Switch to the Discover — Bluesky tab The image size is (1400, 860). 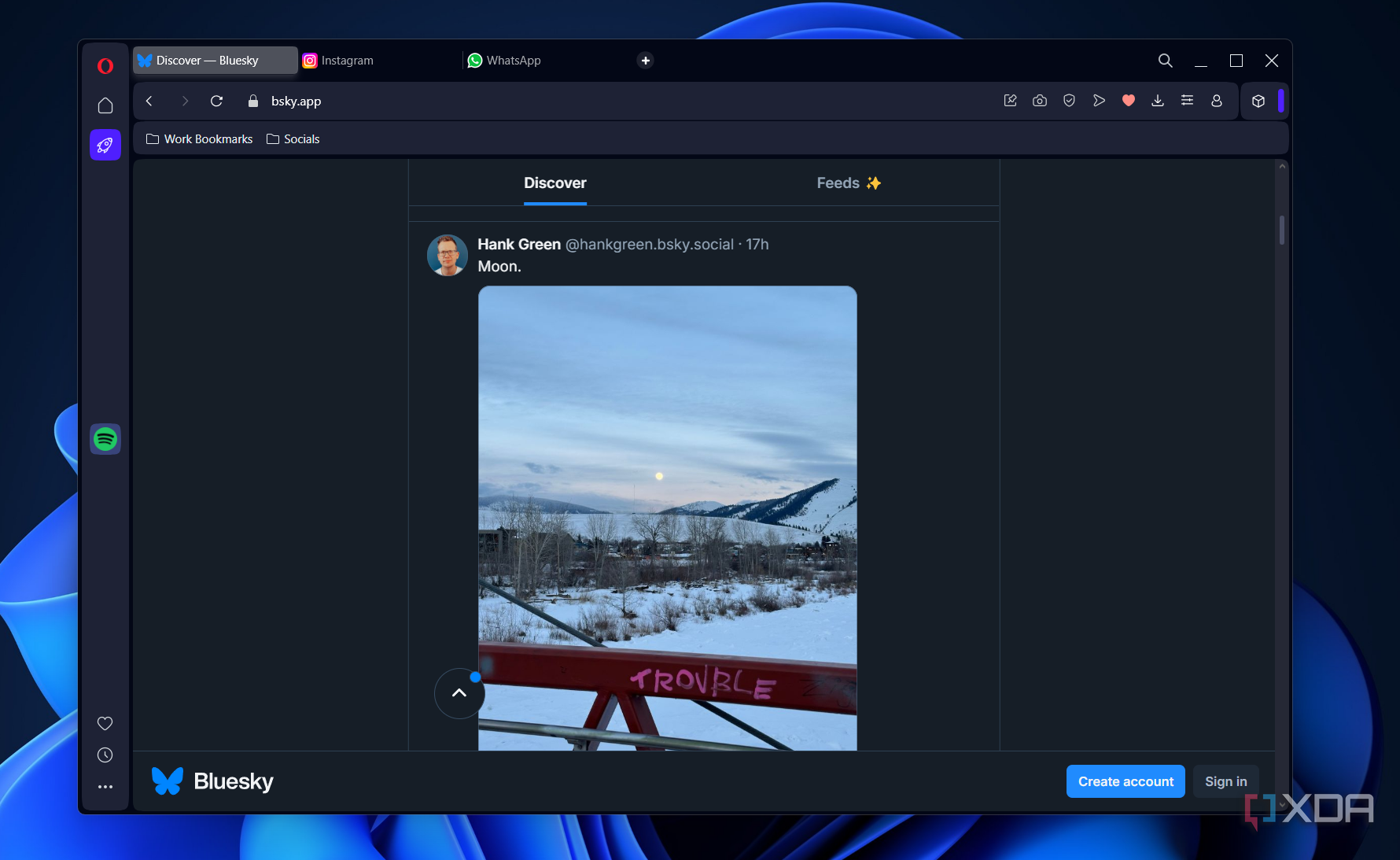(x=215, y=61)
